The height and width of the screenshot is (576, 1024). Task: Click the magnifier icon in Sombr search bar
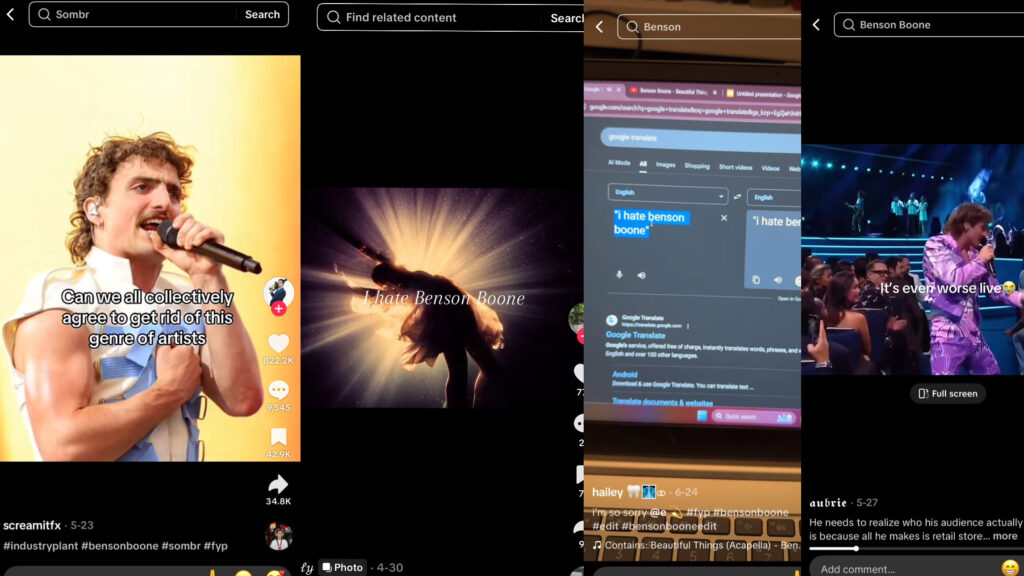tap(44, 14)
